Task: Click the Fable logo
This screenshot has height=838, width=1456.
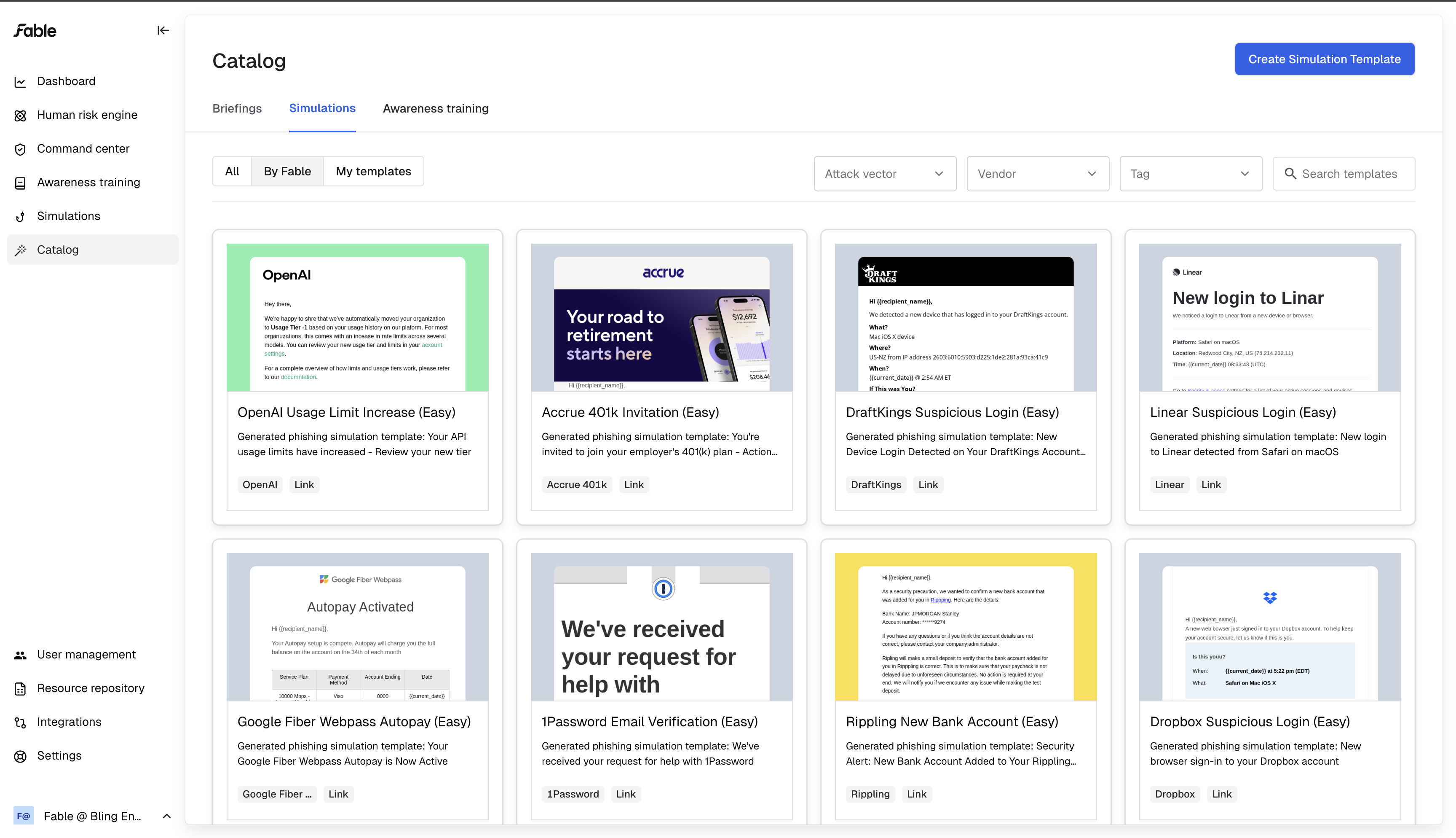Action: [35, 30]
